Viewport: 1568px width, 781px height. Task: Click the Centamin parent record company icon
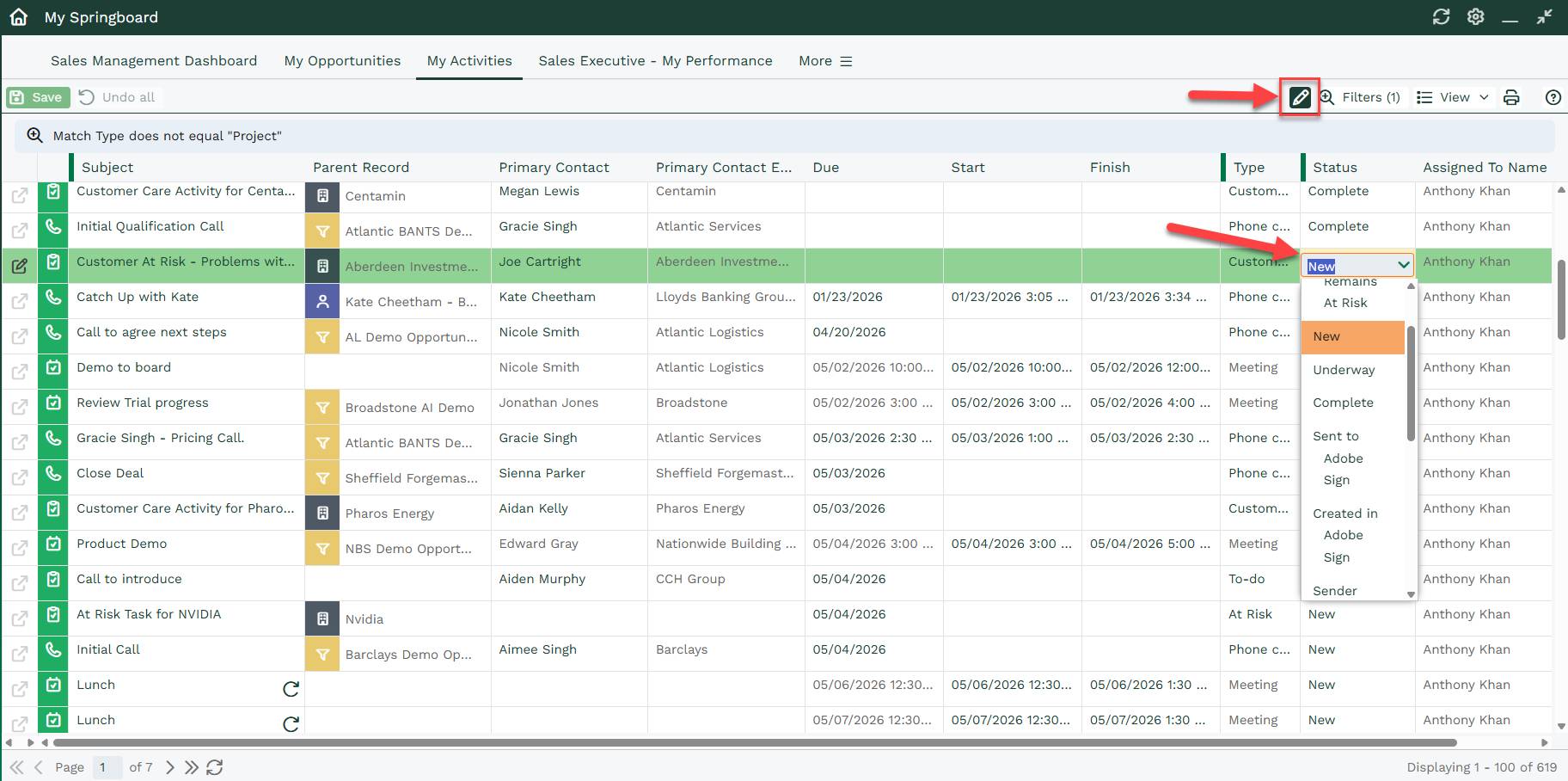[x=322, y=196]
